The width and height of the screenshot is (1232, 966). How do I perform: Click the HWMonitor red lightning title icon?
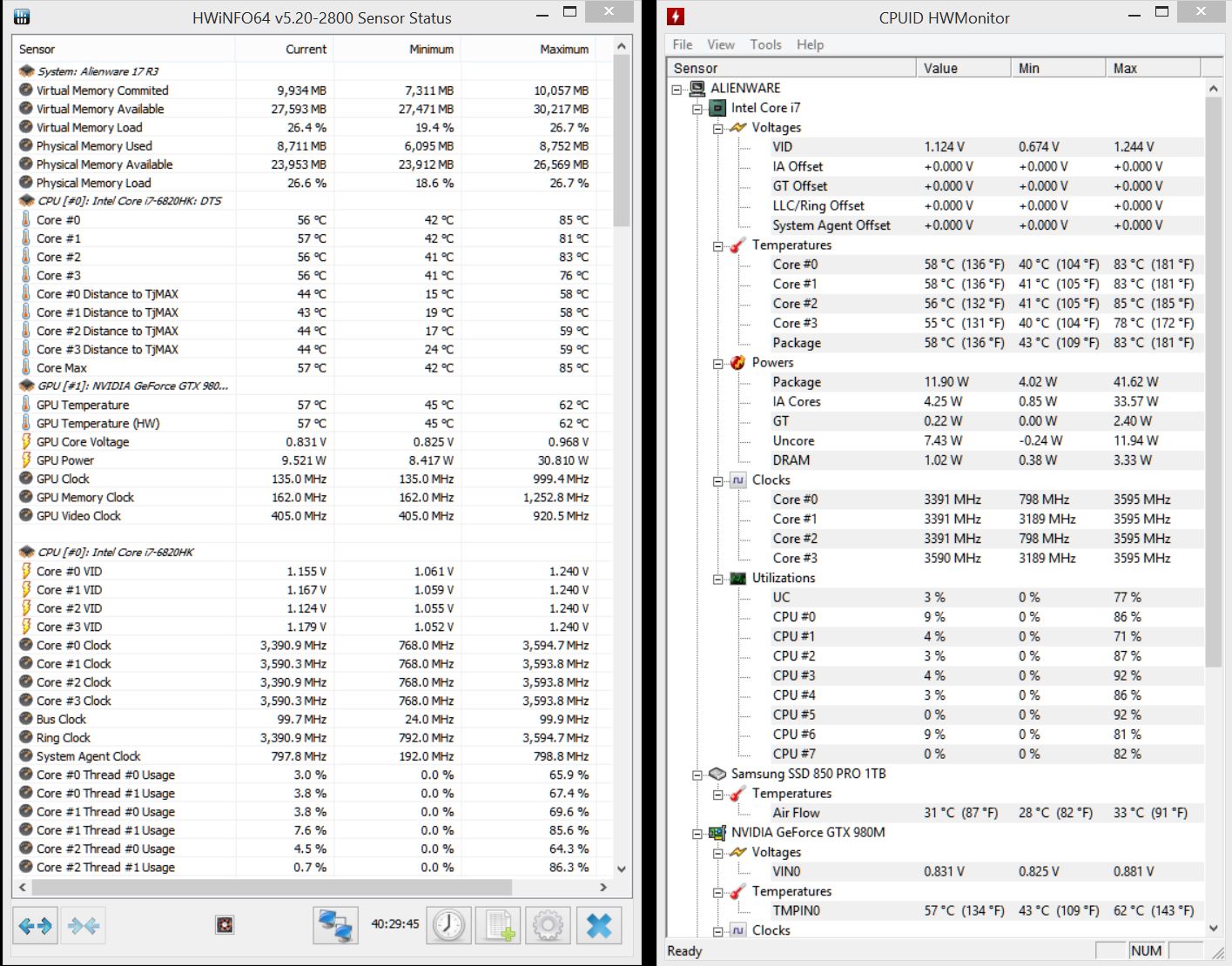click(676, 17)
